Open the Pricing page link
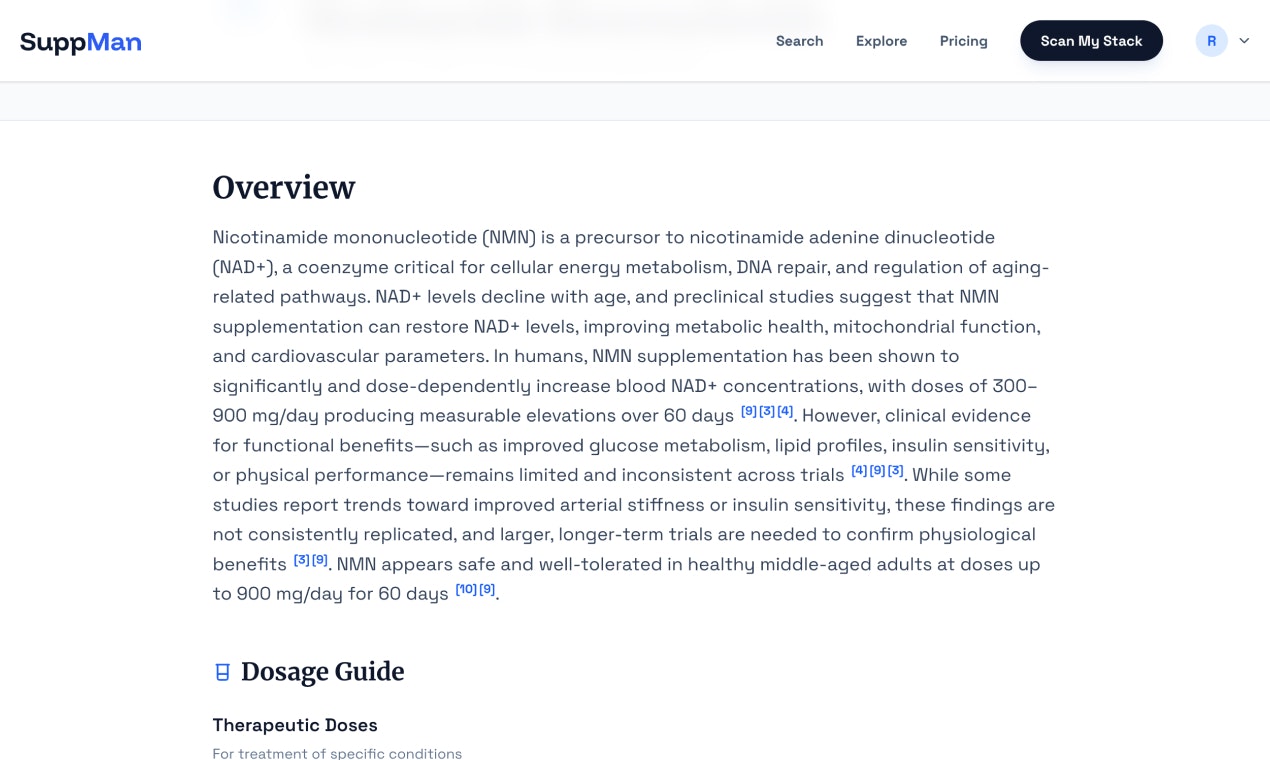Viewport: 1270px width, 760px height. (x=963, y=41)
